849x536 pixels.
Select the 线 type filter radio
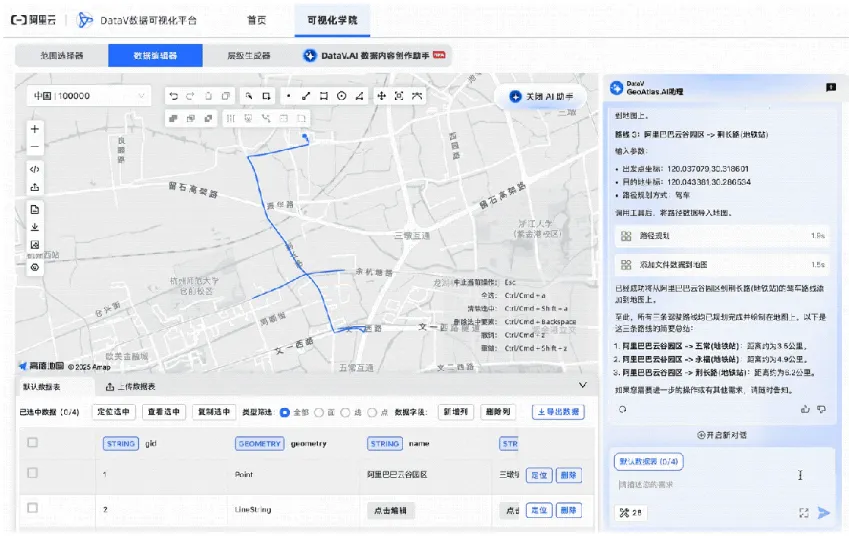click(x=345, y=412)
